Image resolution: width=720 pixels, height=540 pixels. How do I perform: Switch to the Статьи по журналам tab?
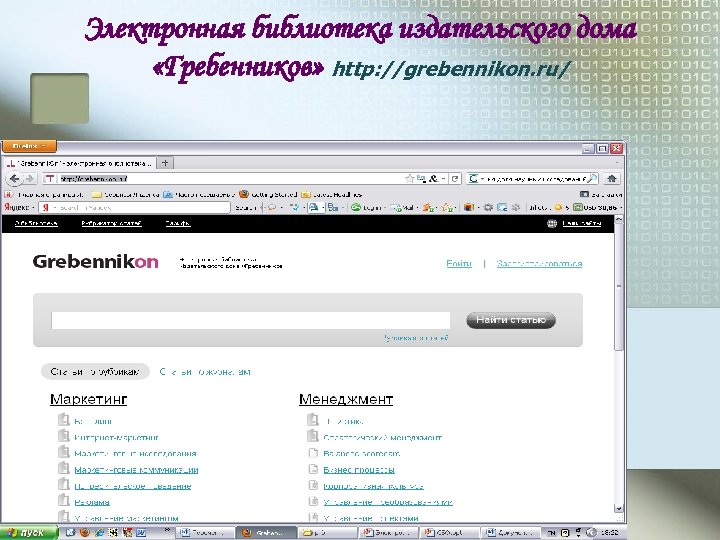pyautogui.click(x=205, y=372)
